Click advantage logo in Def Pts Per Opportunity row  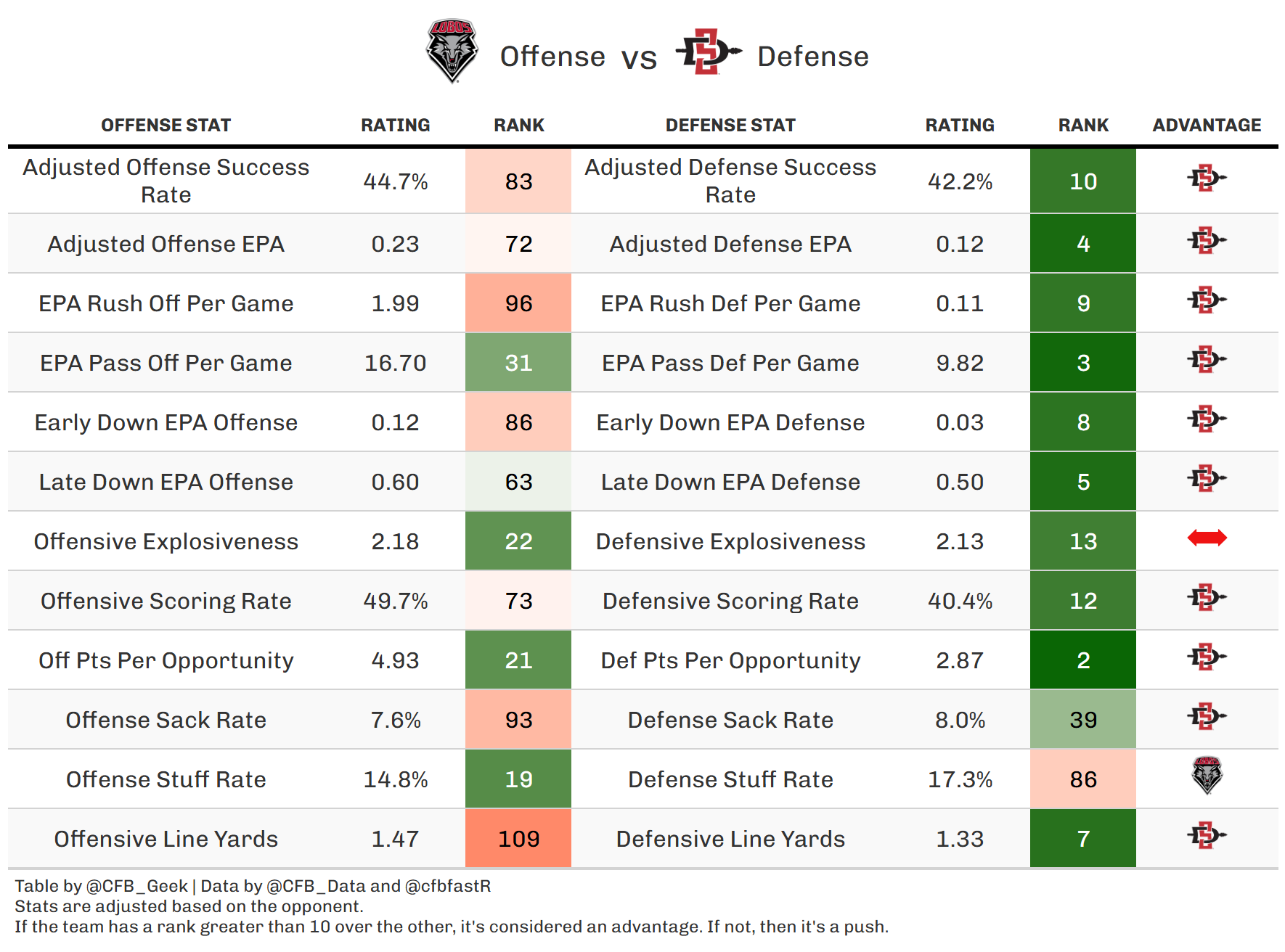pyautogui.click(x=1207, y=657)
